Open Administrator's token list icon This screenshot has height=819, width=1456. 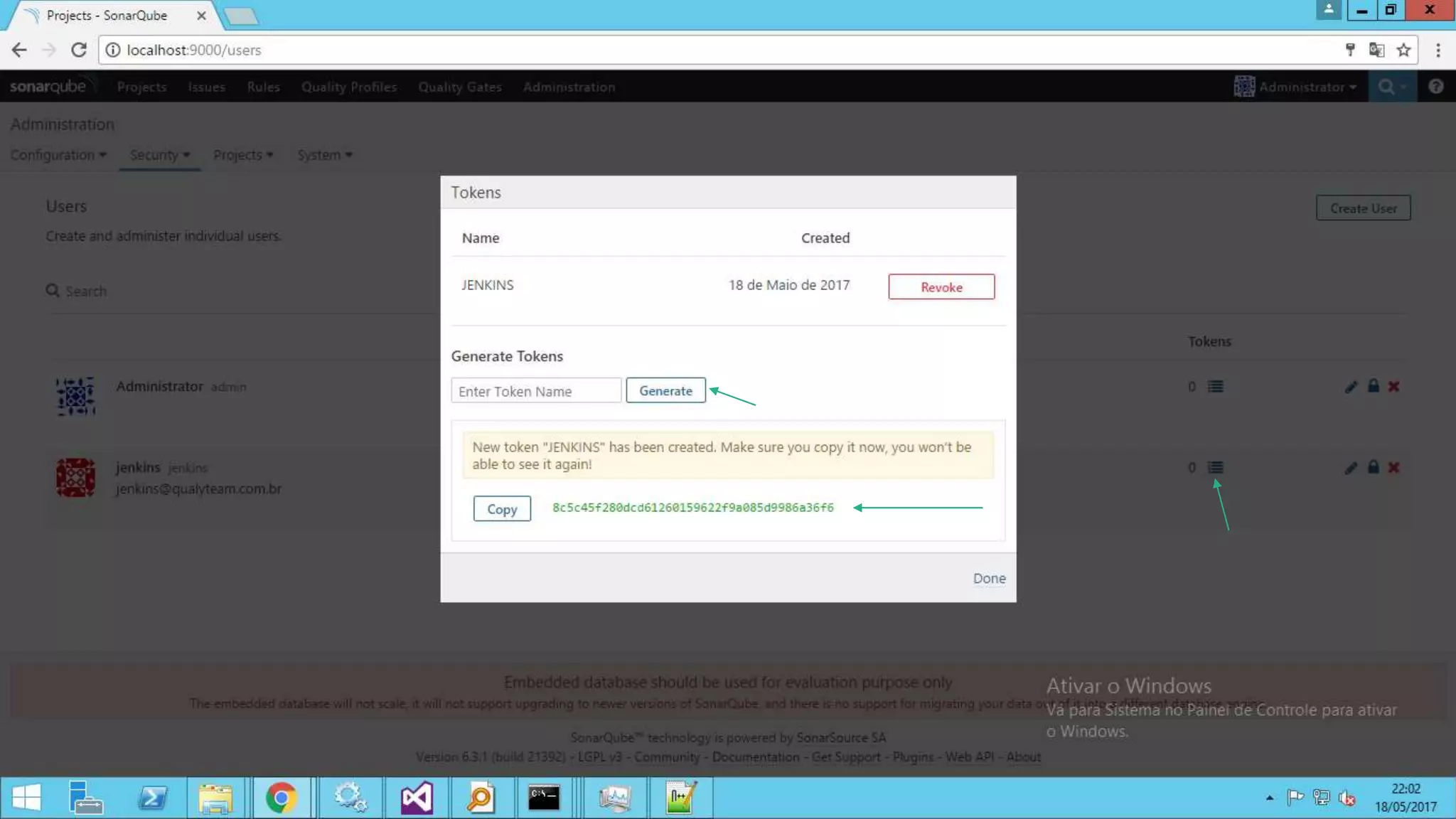coord(1216,386)
